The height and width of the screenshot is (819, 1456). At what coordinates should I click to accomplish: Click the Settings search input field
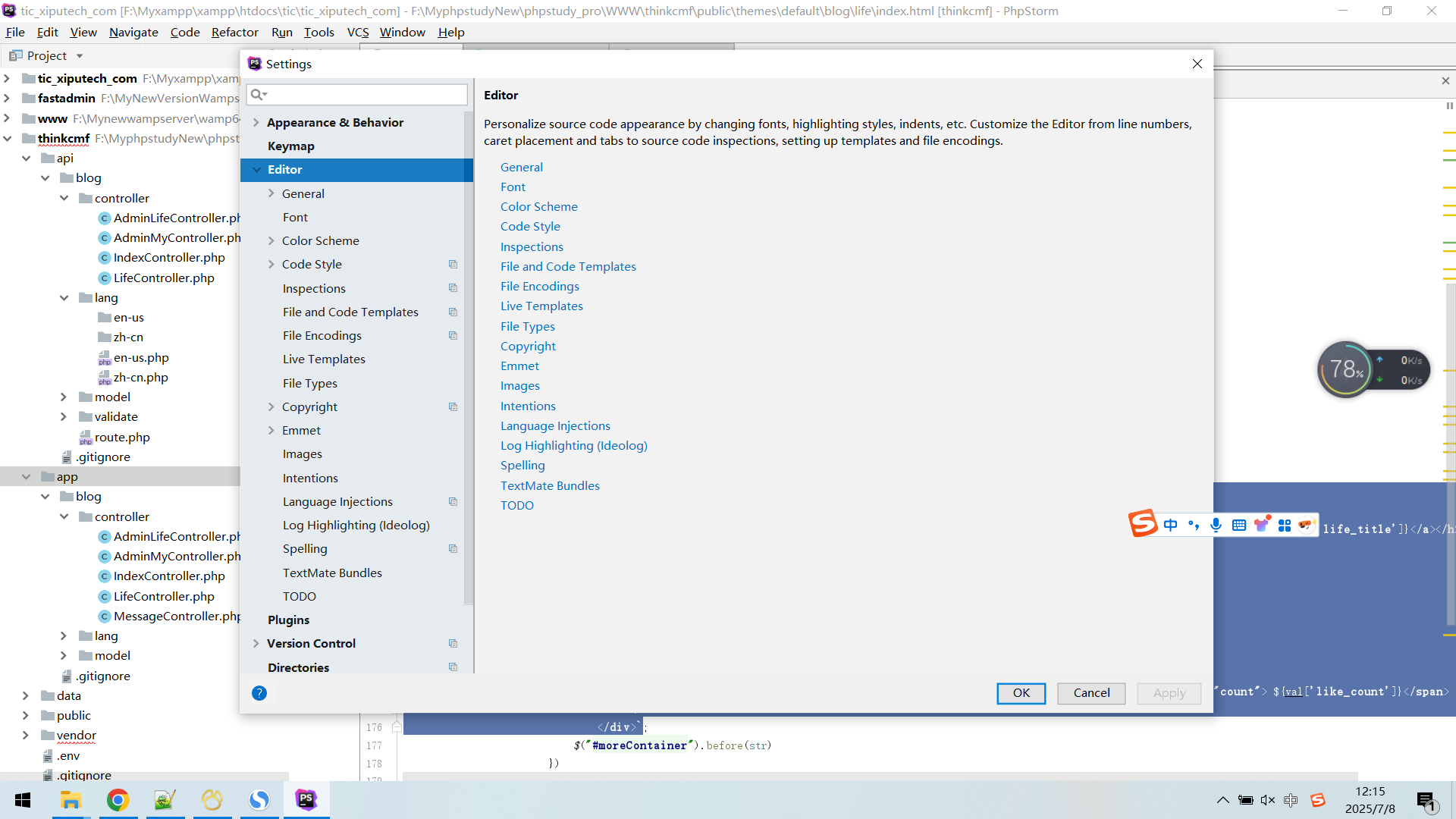[364, 95]
